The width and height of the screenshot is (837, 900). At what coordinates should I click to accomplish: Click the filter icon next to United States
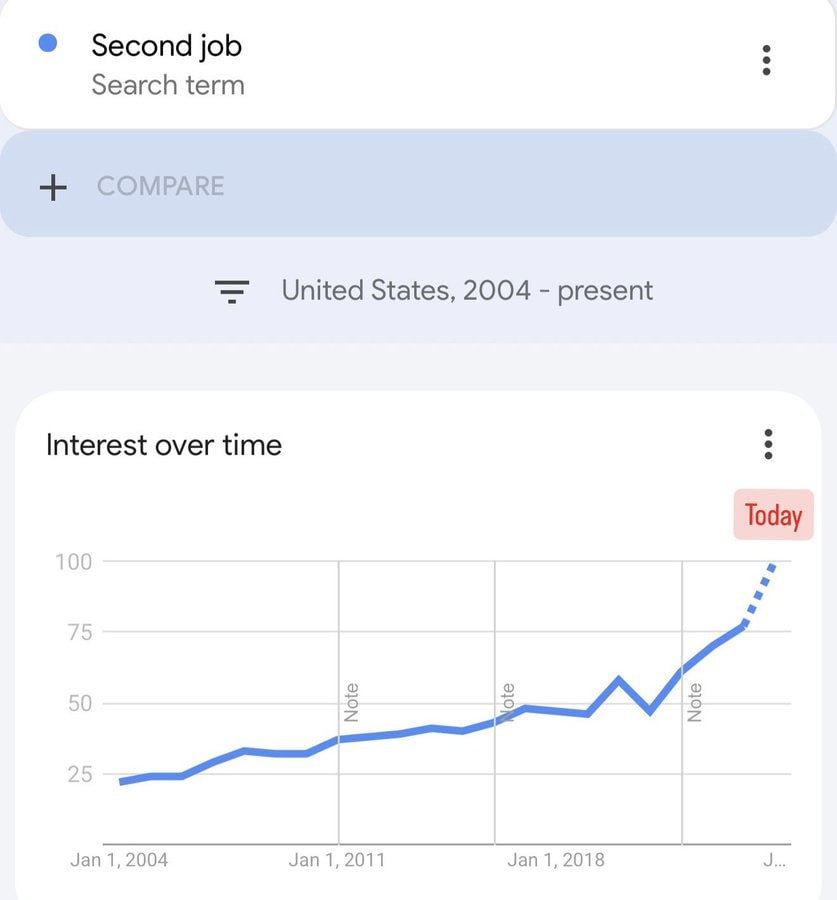tap(232, 290)
